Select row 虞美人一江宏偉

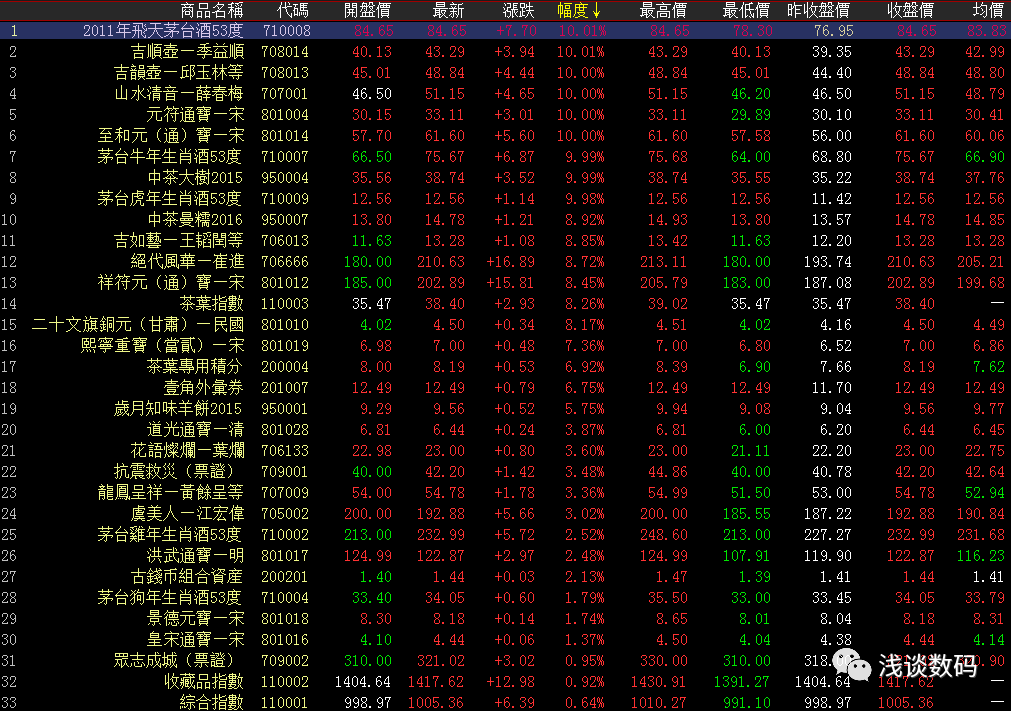coord(506,514)
